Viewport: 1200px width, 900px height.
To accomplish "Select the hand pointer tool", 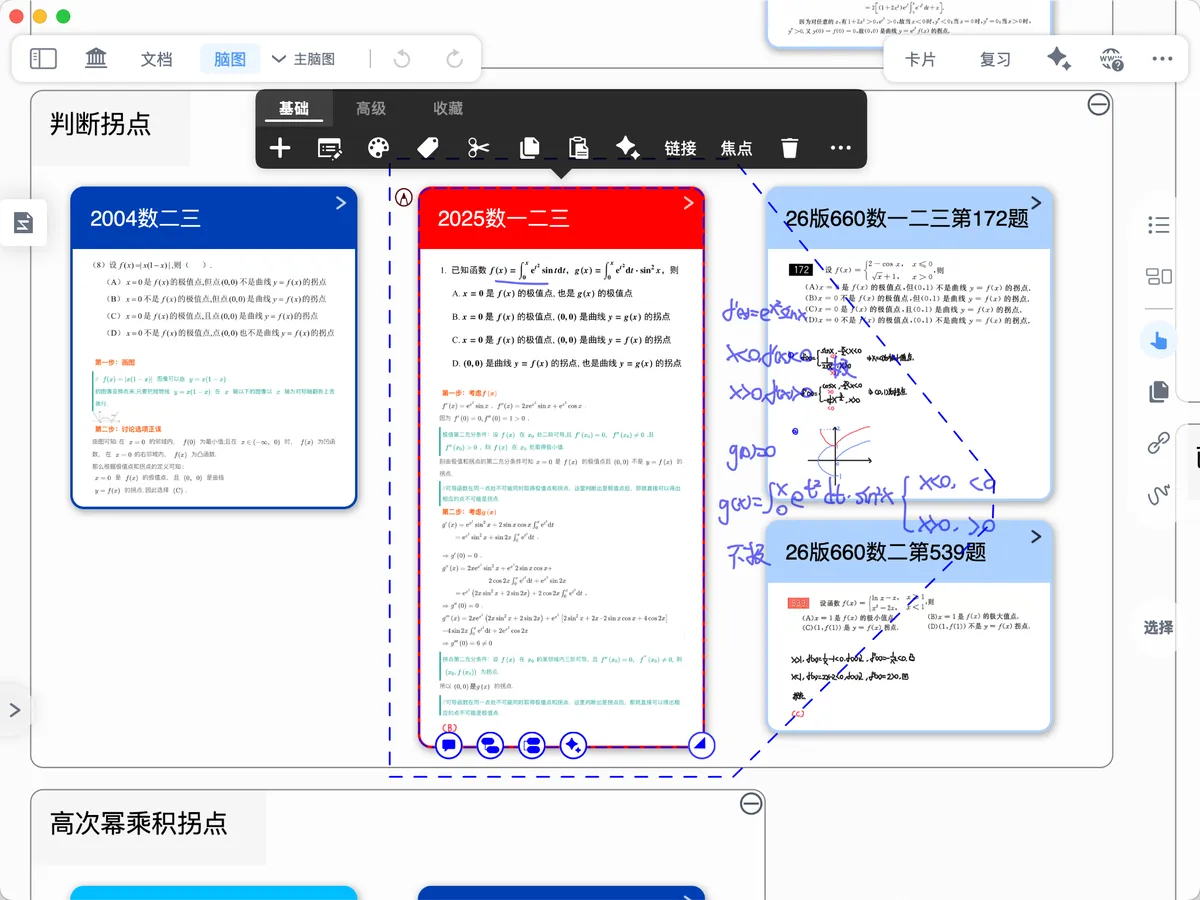I will pos(1159,341).
